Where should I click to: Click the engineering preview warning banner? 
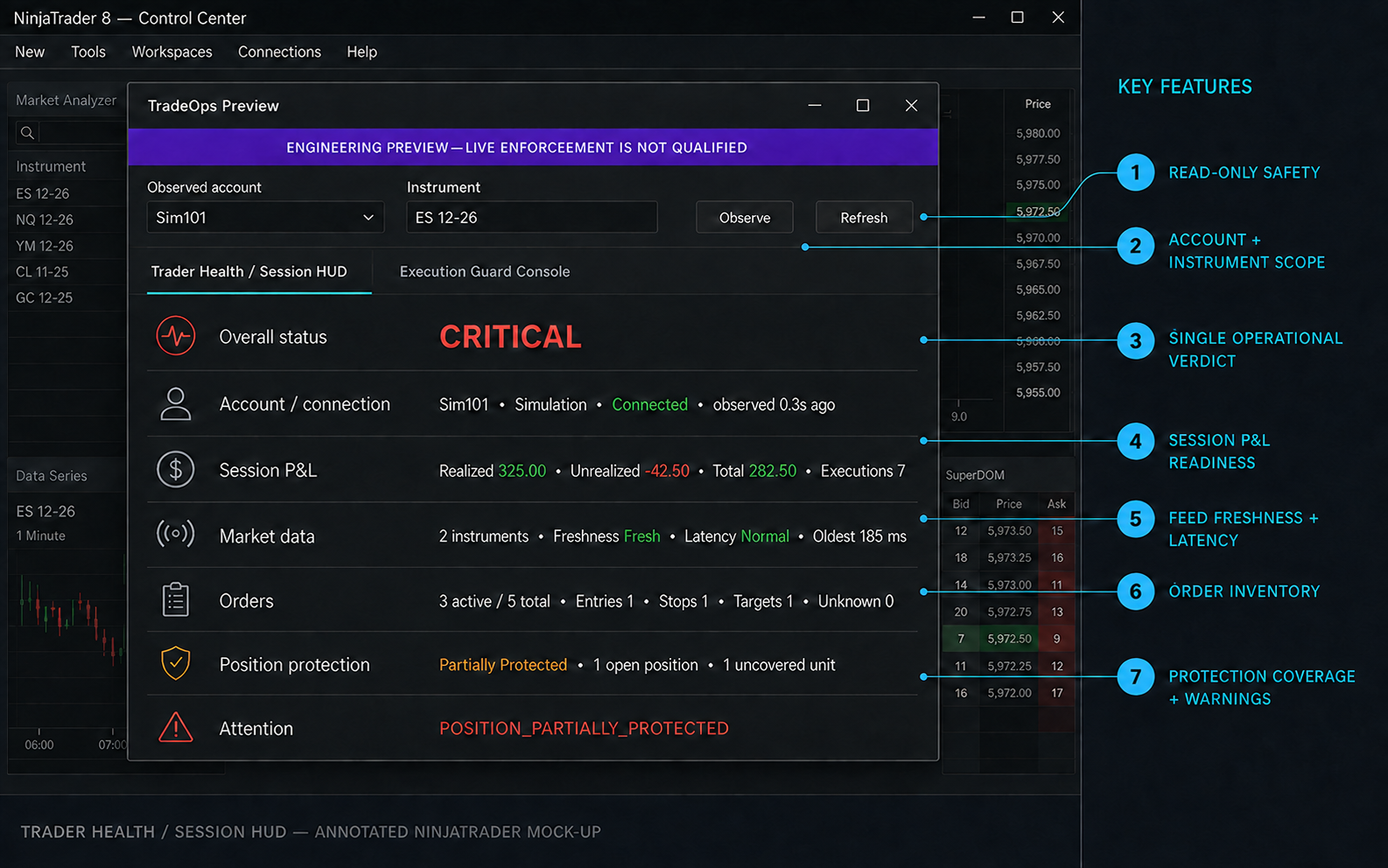(x=533, y=147)
